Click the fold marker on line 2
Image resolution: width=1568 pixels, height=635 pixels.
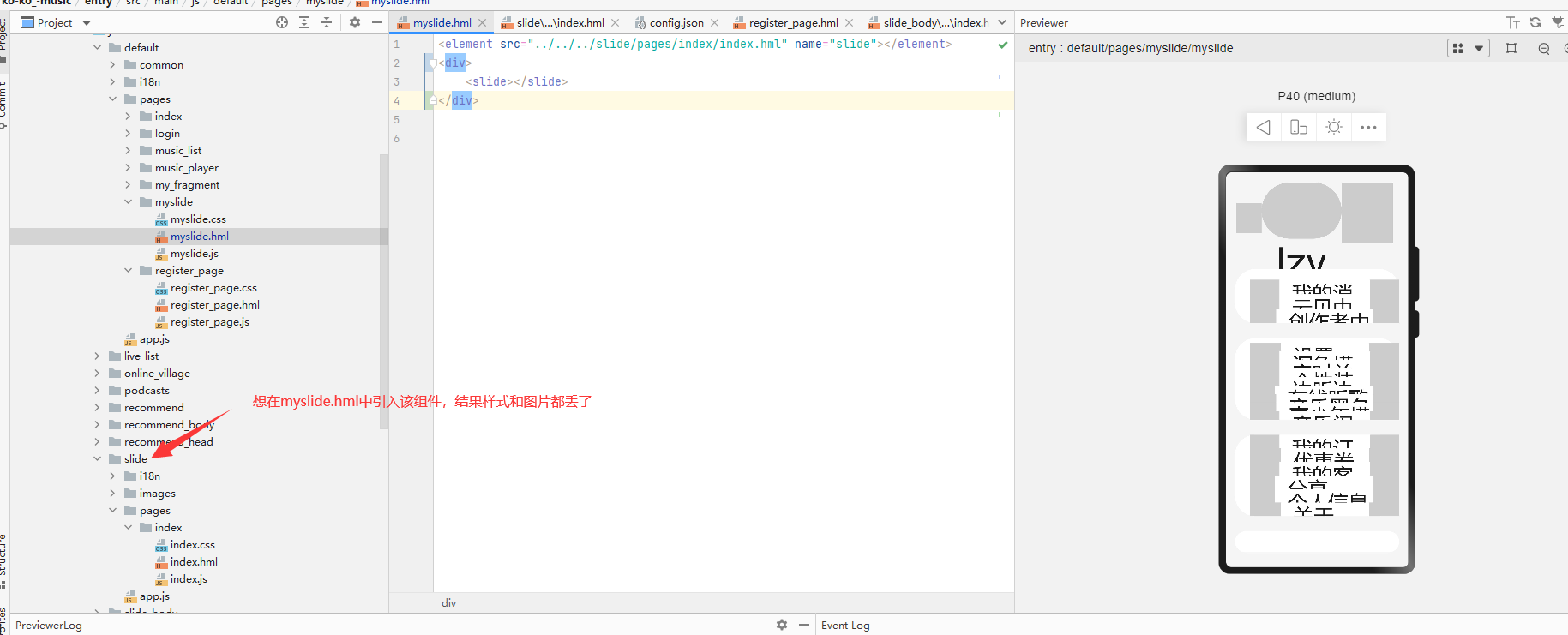433,63
